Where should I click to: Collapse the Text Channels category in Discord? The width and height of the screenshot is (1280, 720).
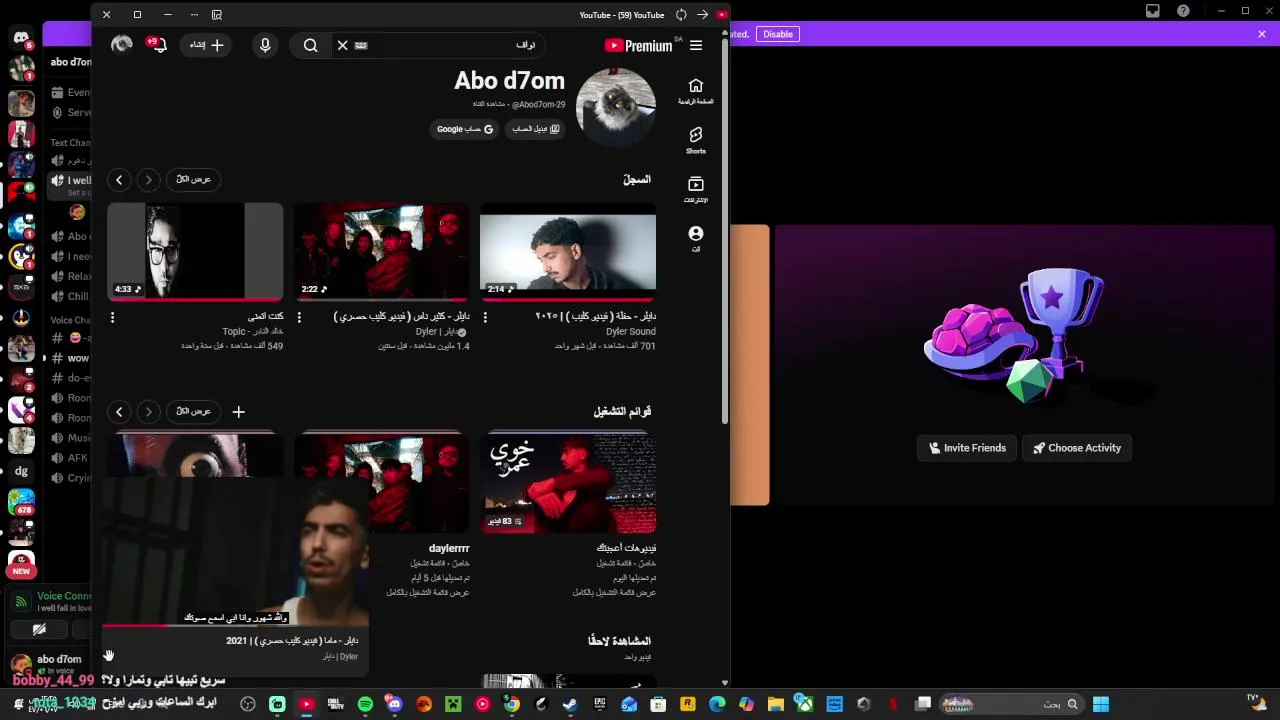(70, 143)
